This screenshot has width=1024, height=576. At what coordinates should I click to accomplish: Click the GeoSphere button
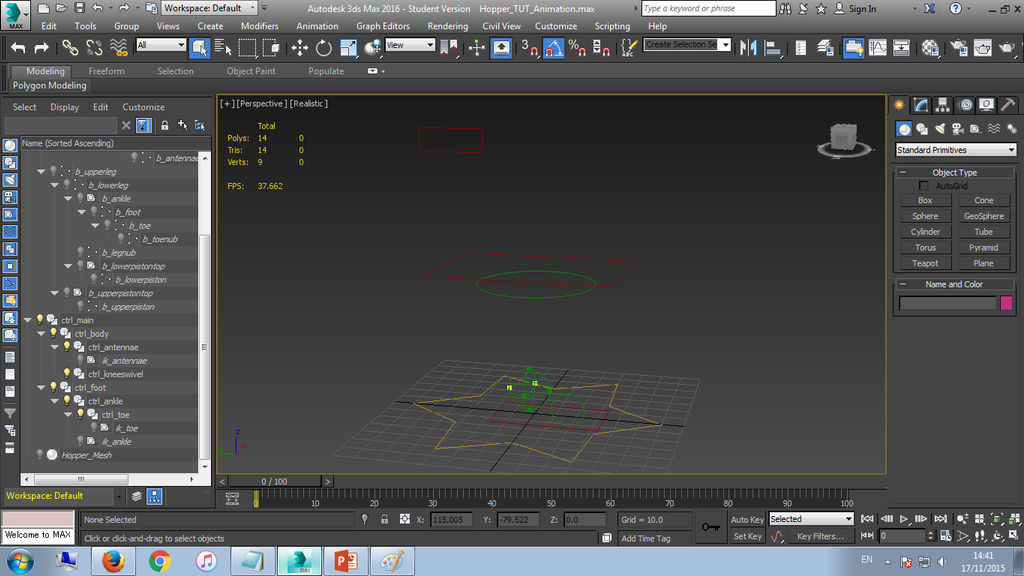pos(984,216)
